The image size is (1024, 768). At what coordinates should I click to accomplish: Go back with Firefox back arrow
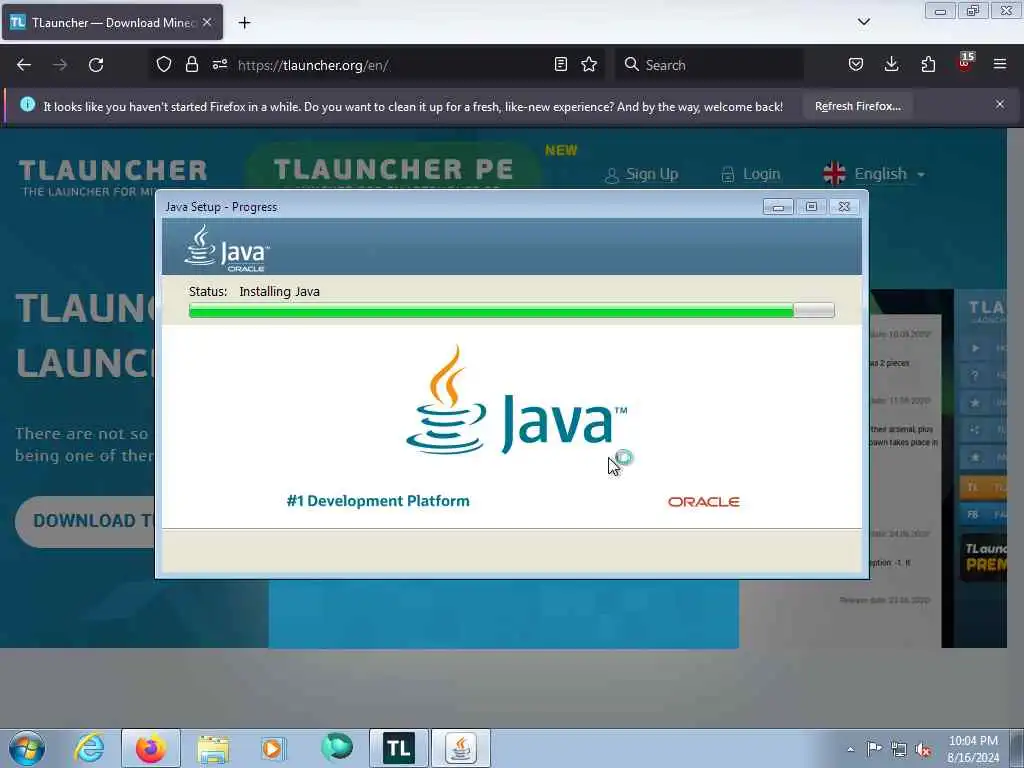click(x=24, y=65)
